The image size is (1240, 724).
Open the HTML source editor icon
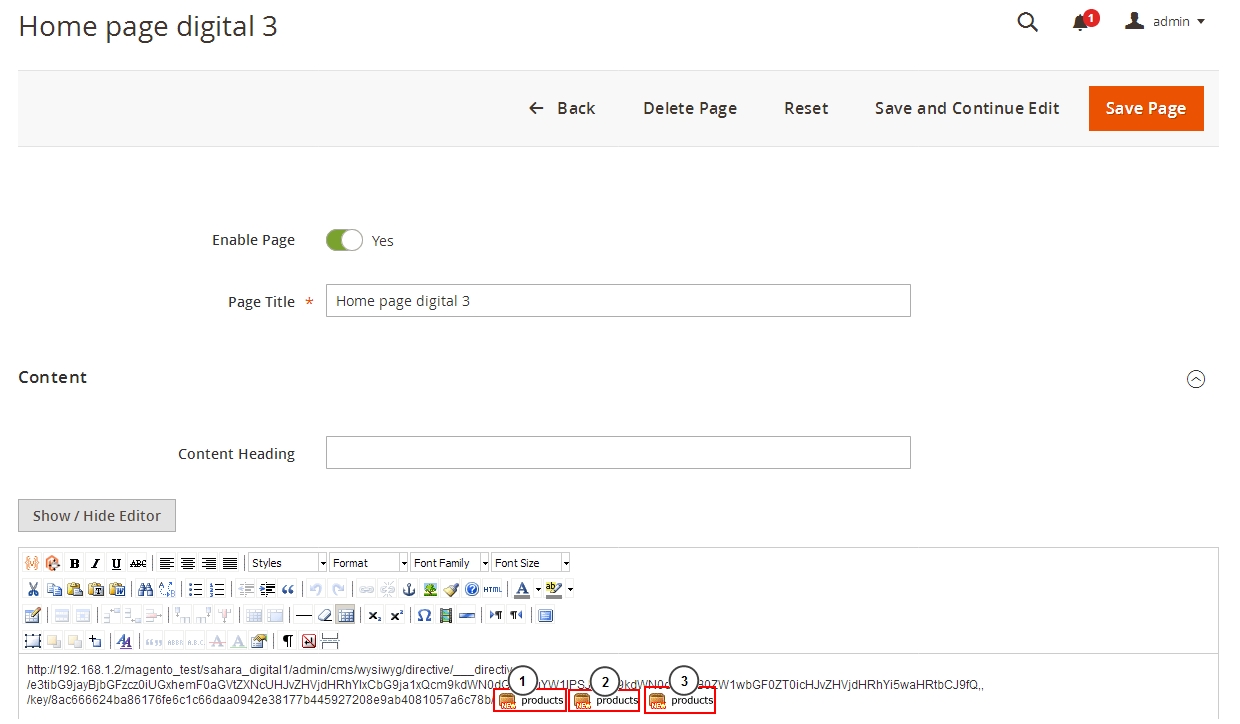coord(493,589)
